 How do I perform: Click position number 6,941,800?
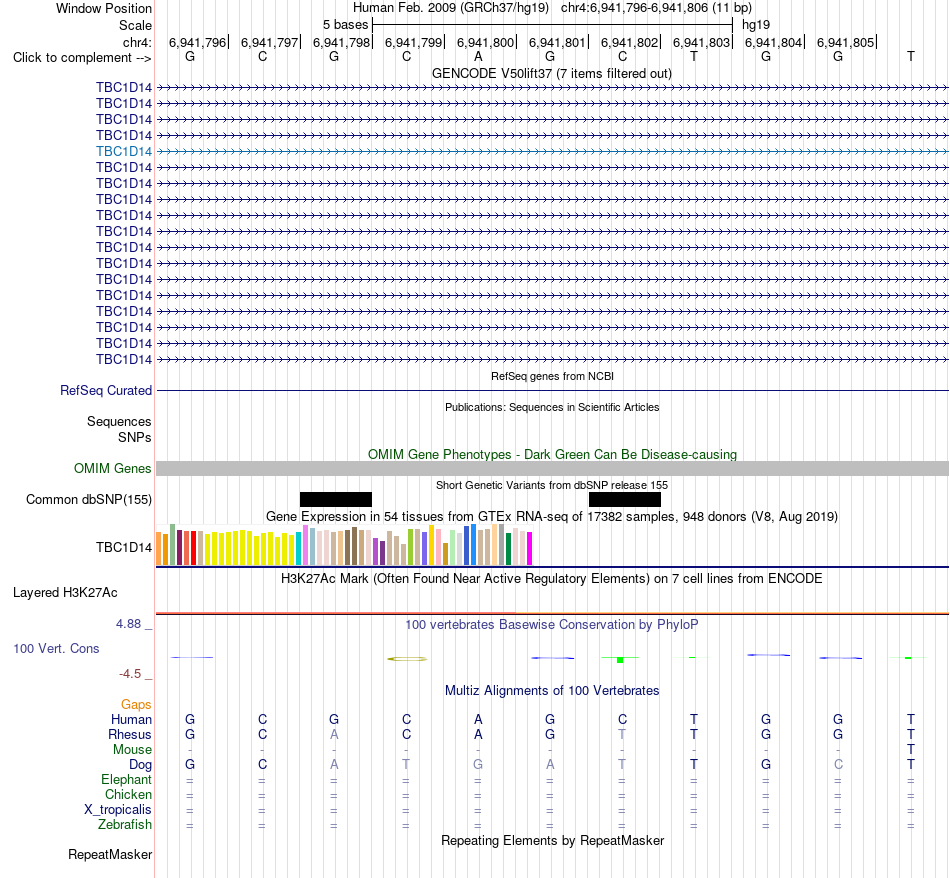[x=485, y=42]
